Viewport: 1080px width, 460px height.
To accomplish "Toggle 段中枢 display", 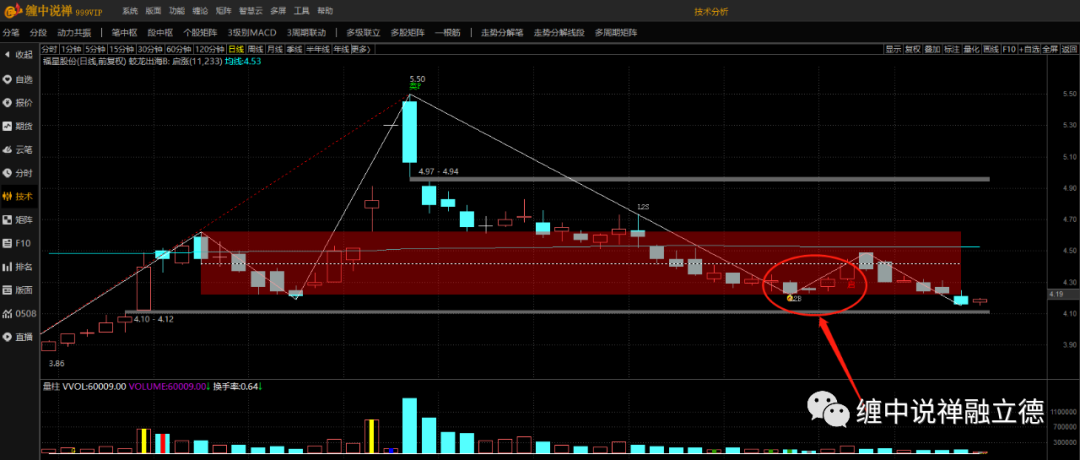I will tap(160, 32).
